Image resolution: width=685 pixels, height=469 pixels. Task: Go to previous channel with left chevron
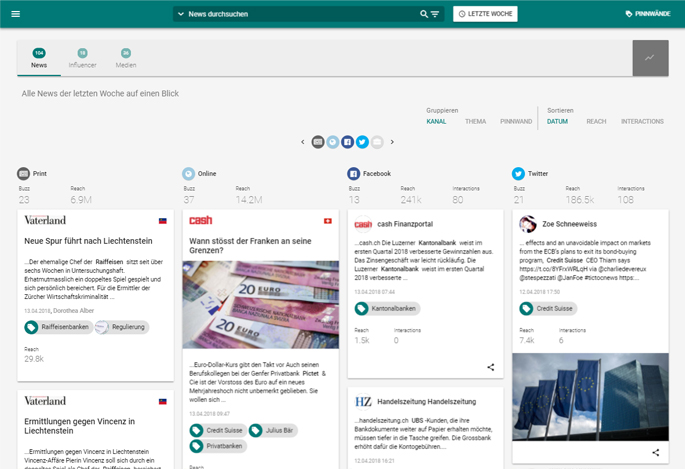(x=303, y=142)
